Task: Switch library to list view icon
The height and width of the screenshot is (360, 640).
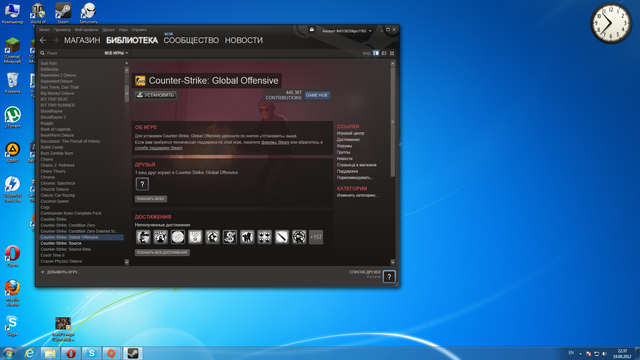Action: click(384, 53)
